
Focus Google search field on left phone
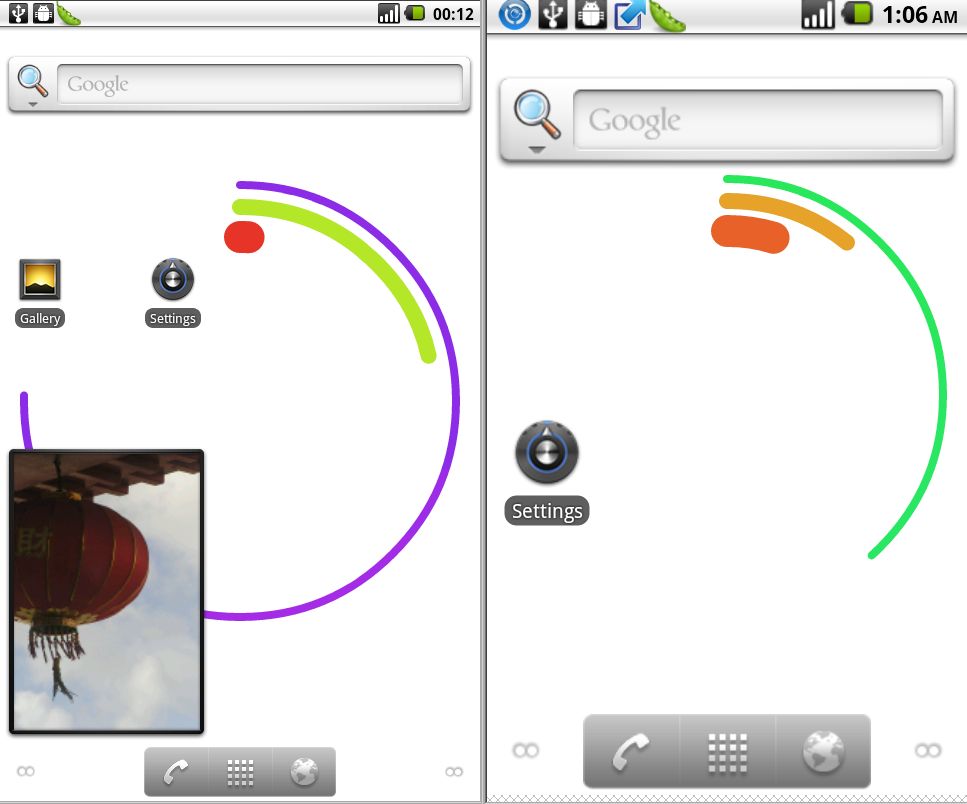260,84
